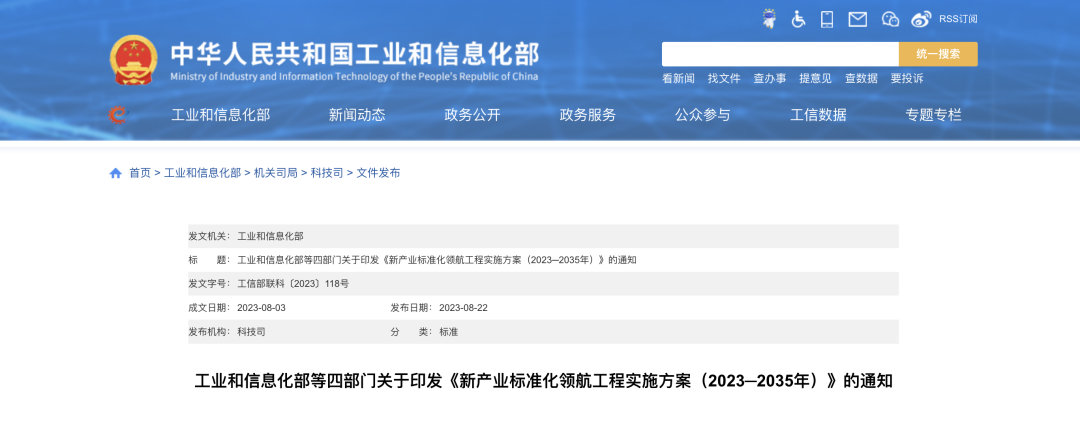The height and width of the screenshot is (422, 1080).
Task: Open the Weibo icon
Action: (x=921, y=19)
